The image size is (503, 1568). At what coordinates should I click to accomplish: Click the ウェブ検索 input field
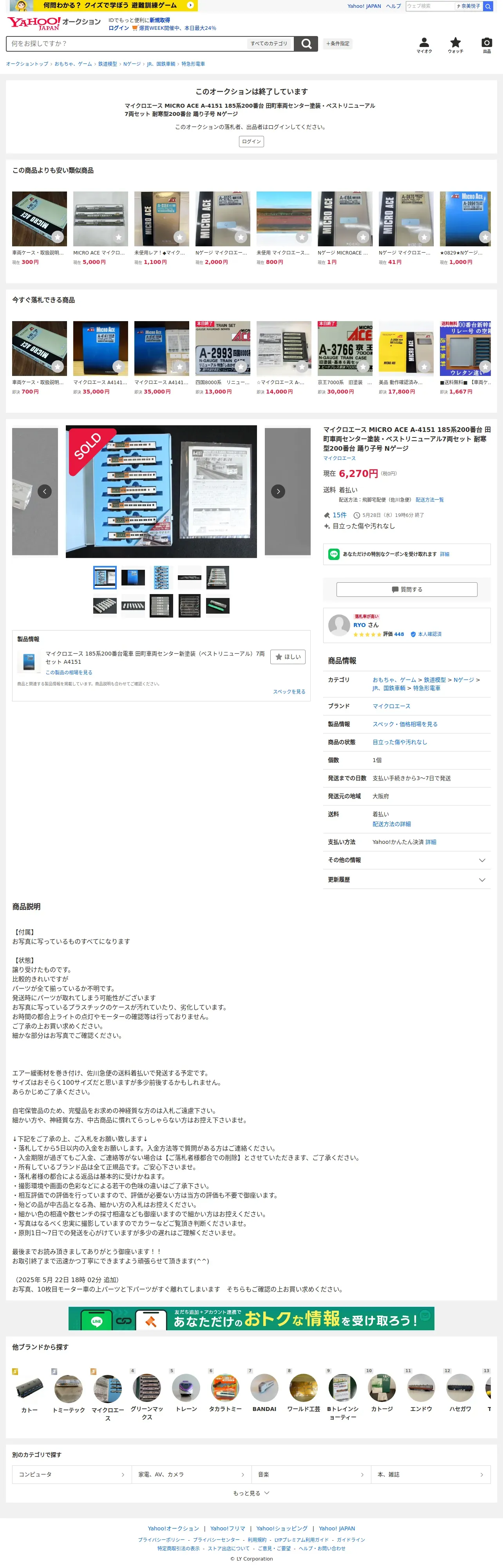pyautogui.click(x=430, y=6)
